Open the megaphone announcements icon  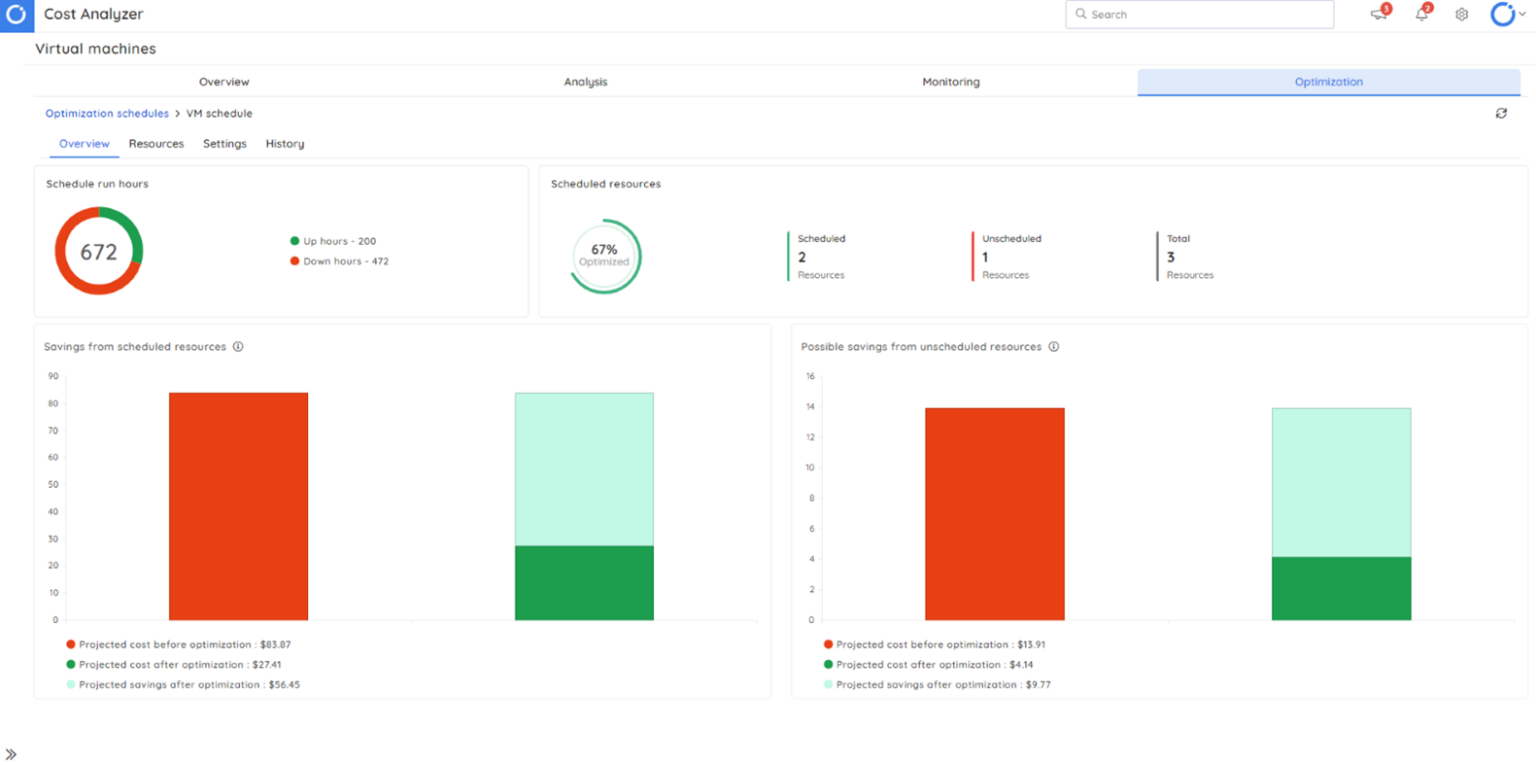pyautogui.click(x=1379, y=14)
